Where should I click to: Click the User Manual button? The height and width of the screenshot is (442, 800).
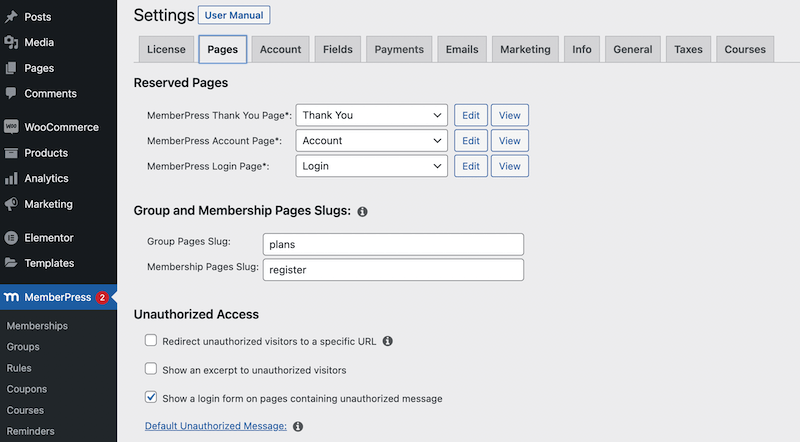234,15
